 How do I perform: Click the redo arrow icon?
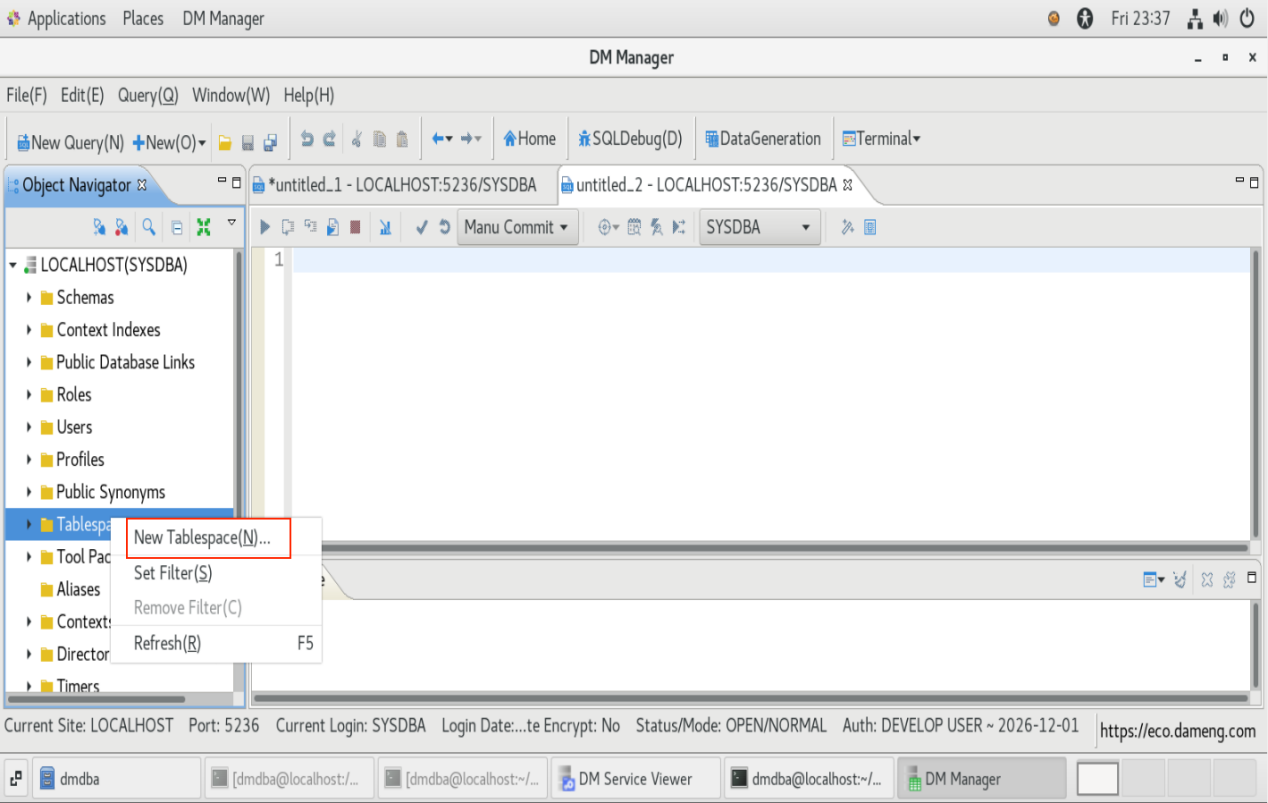tap(329, 140)
